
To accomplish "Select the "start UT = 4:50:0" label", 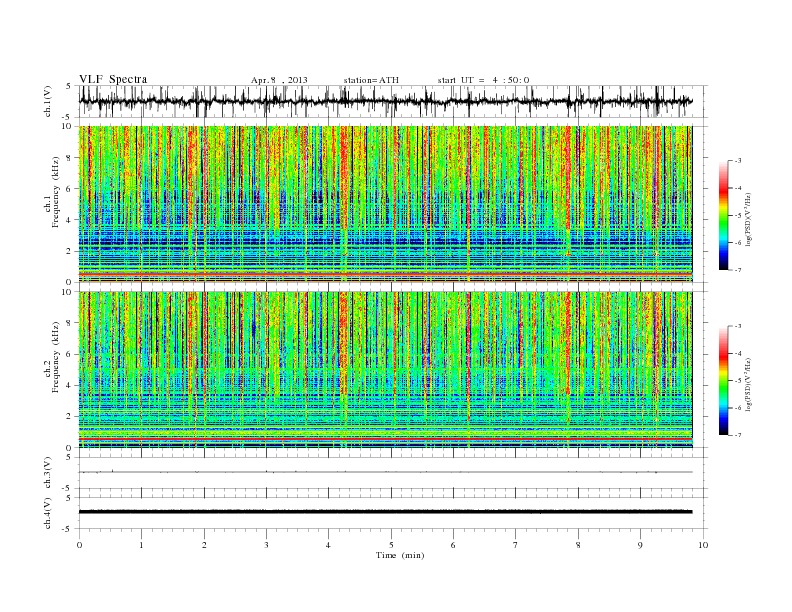I will tap(483, 80).
